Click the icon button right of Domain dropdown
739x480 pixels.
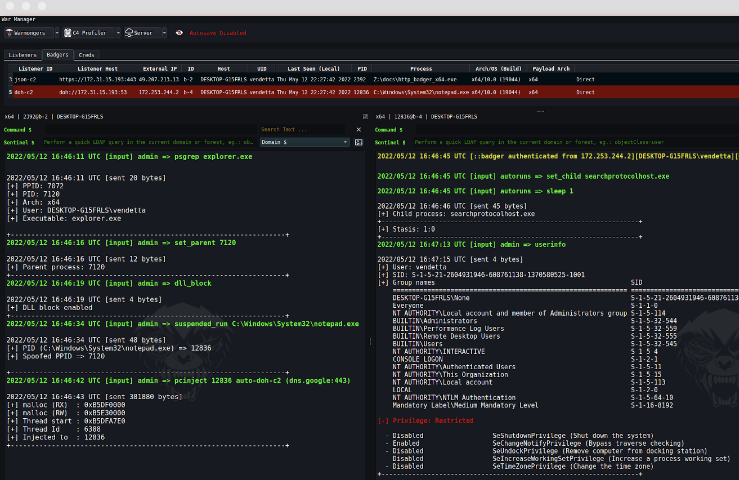tap(359, 142)
